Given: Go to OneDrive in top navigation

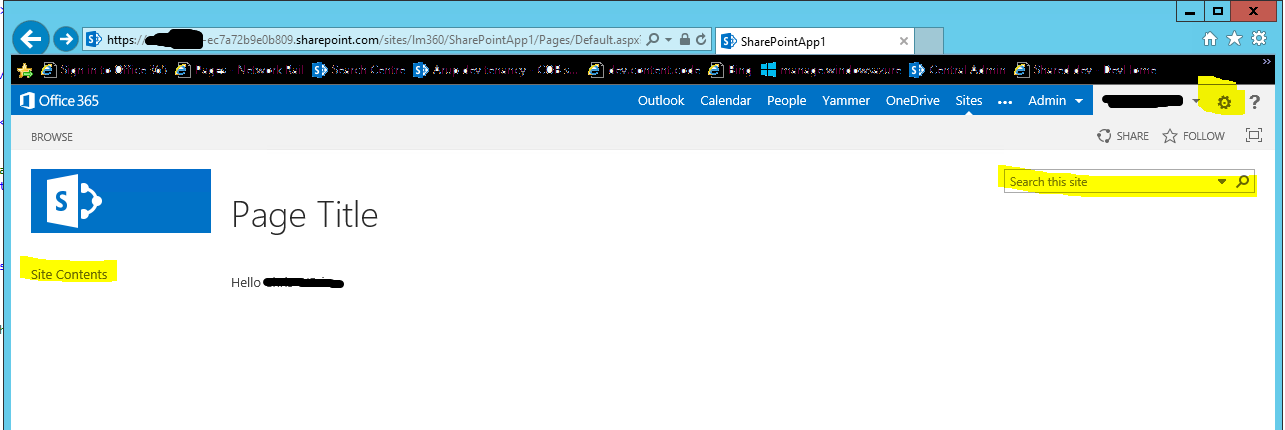Looking at the screenshot, I should (x=913, y=101).
